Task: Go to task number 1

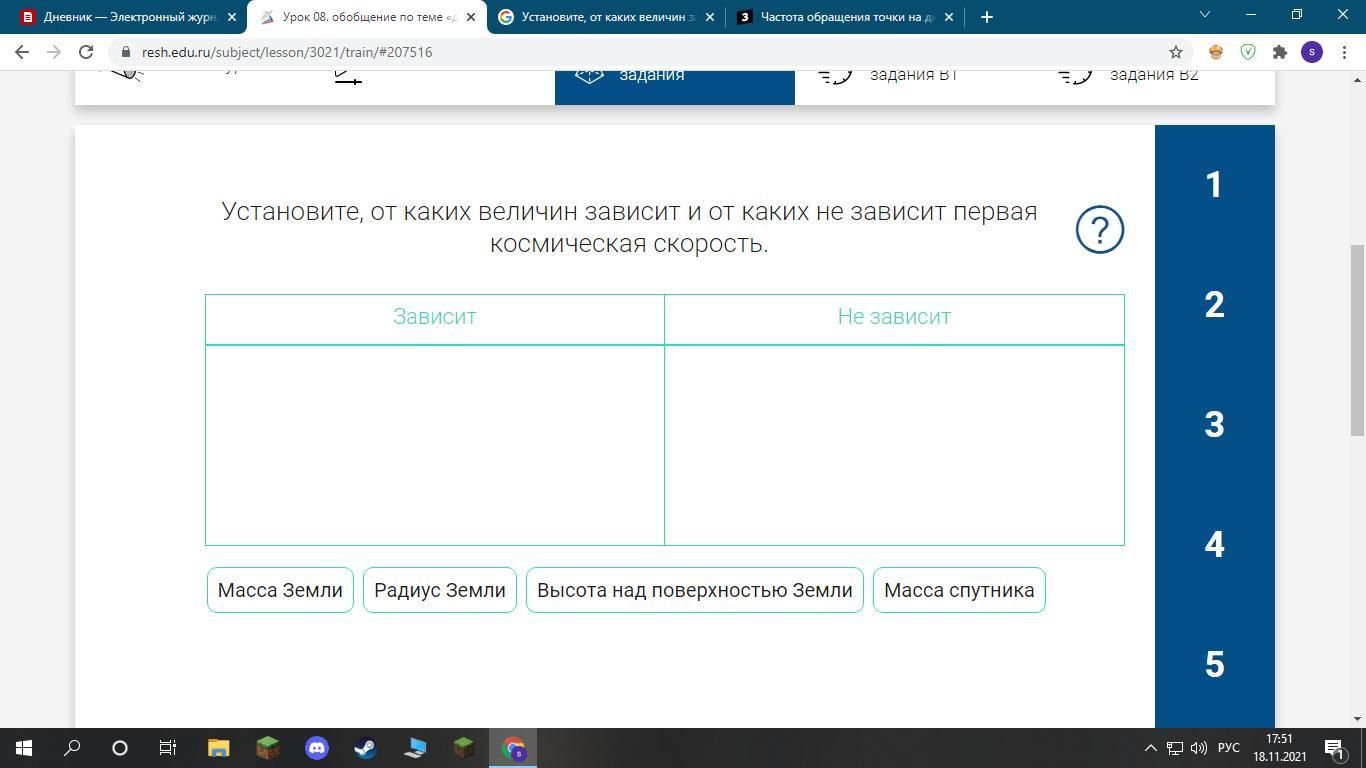Action: [1214, 185]
